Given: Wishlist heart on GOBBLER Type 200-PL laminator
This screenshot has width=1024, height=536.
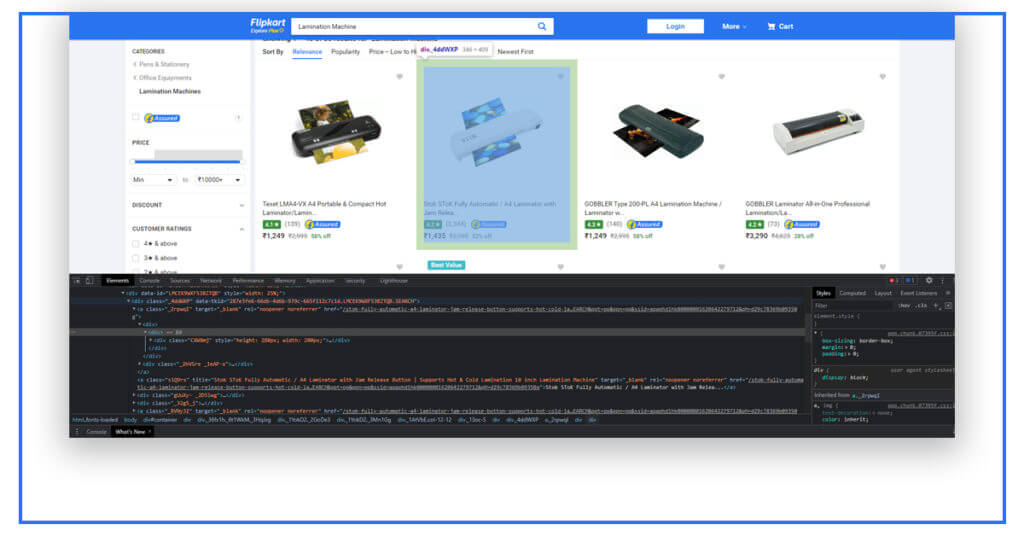Looking at the screenshot, I should click(722, 77).
